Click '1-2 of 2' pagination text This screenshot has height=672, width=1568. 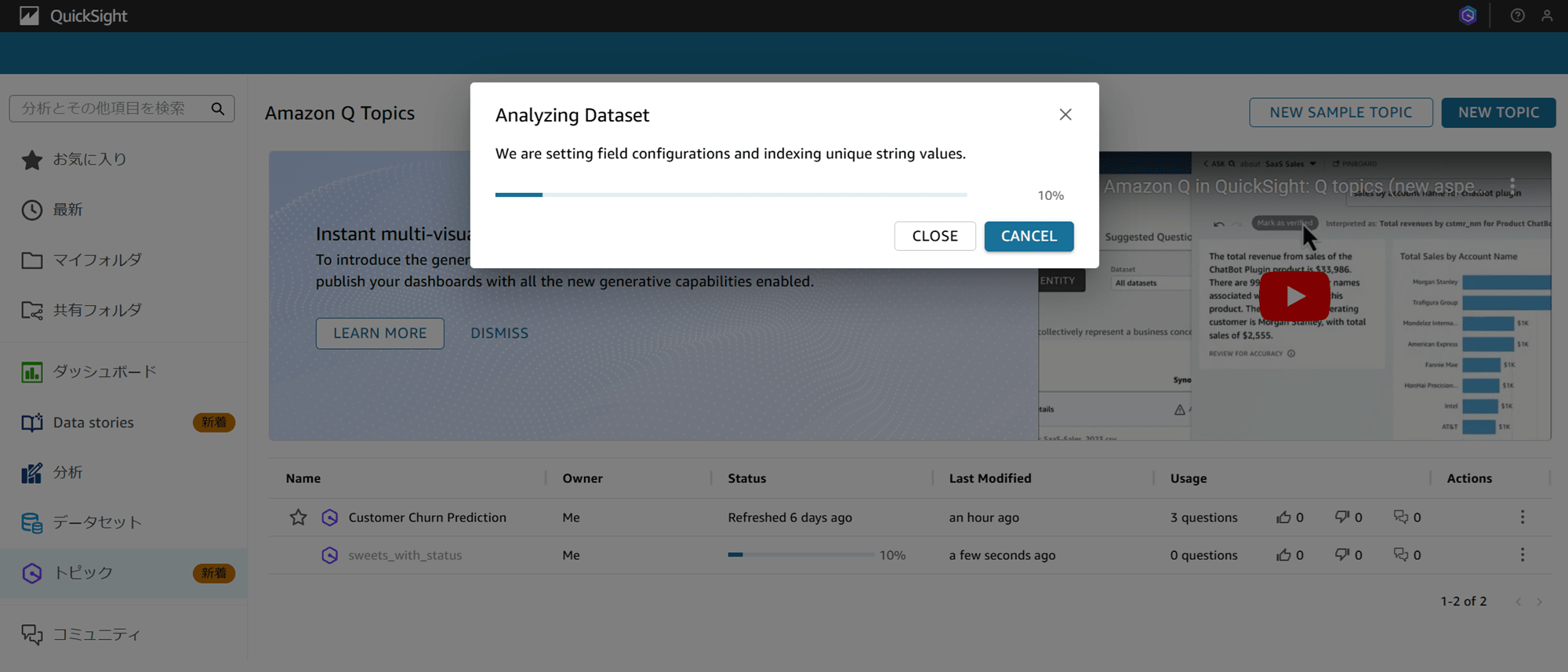click(1464, 601)
